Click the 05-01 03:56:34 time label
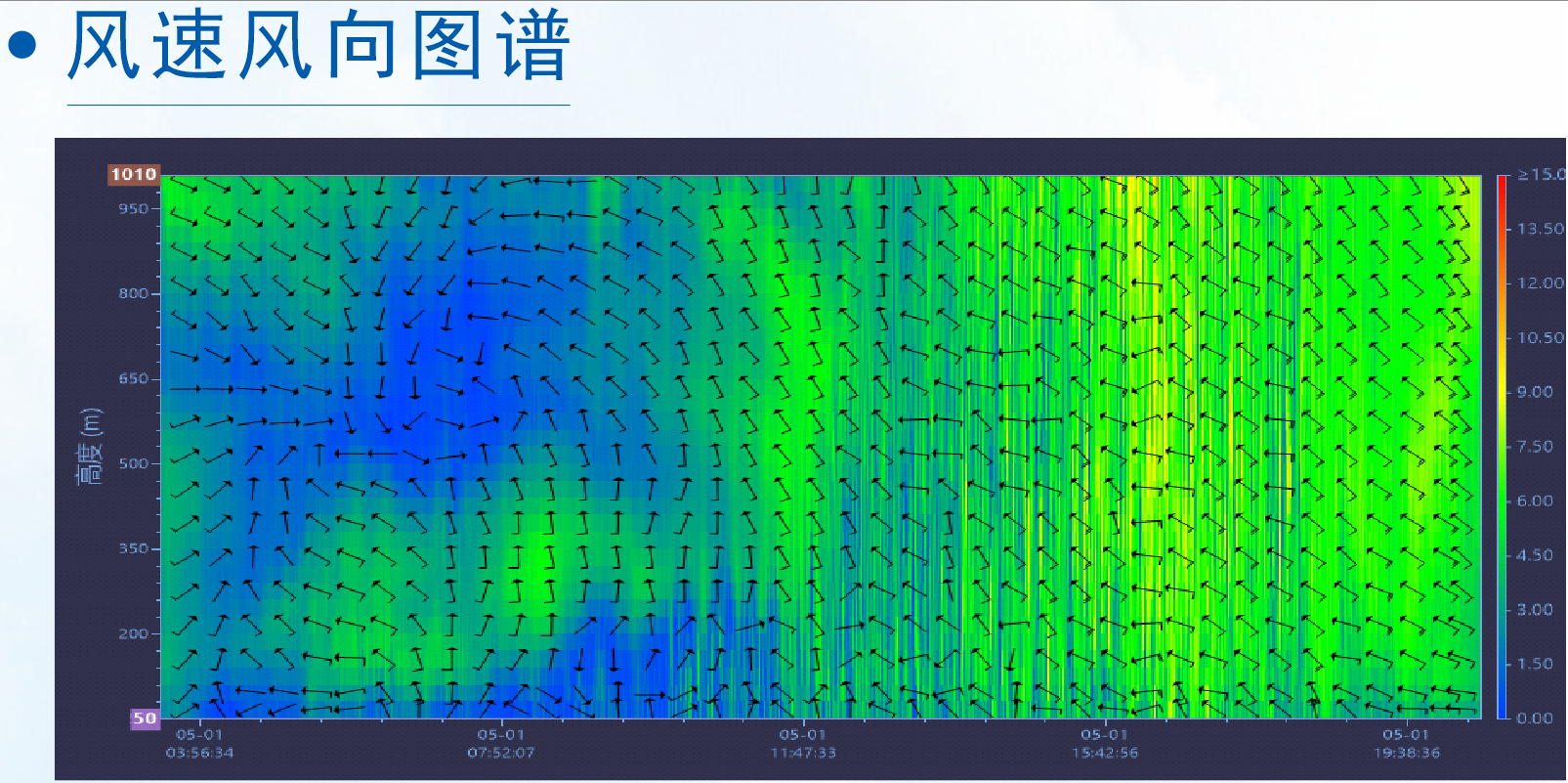This screenshot has height=783, width=1568. pos(199,743)
